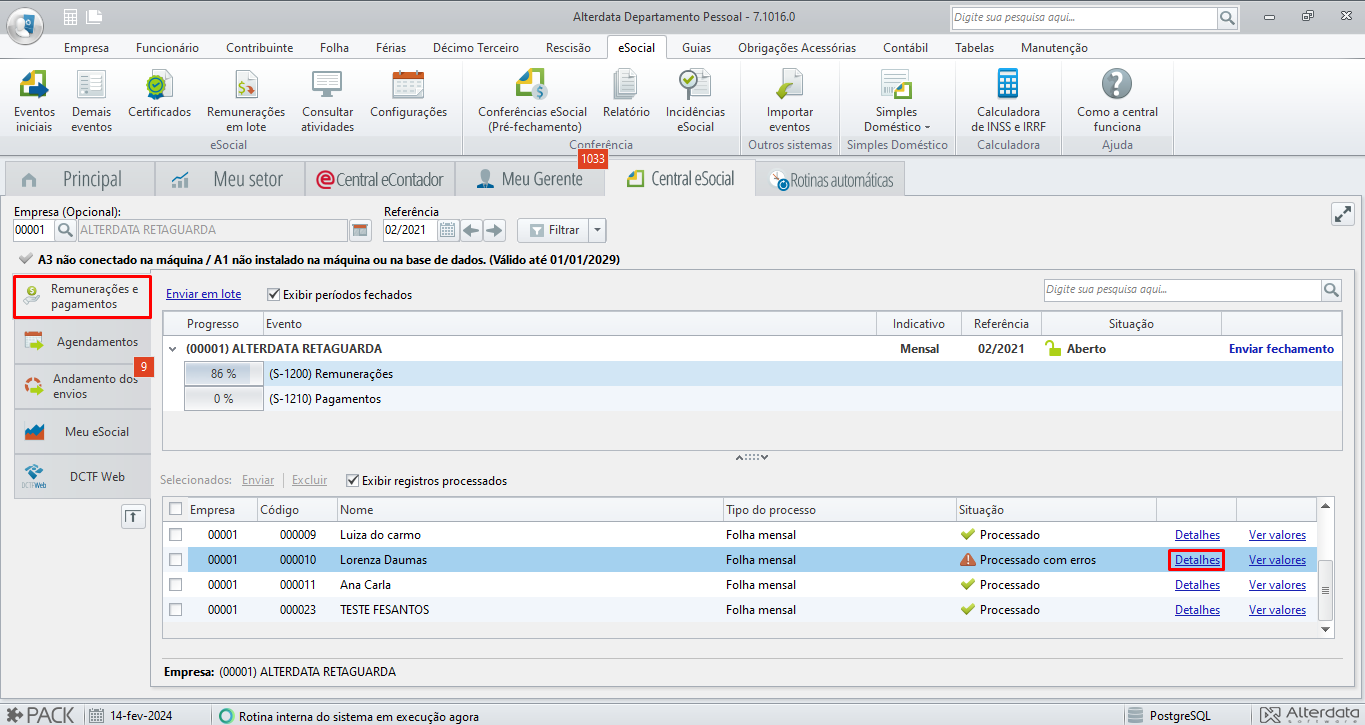Open the Referência calendar picker
This screenshot has width=1365, height=725.
click(x=448, y=231)
